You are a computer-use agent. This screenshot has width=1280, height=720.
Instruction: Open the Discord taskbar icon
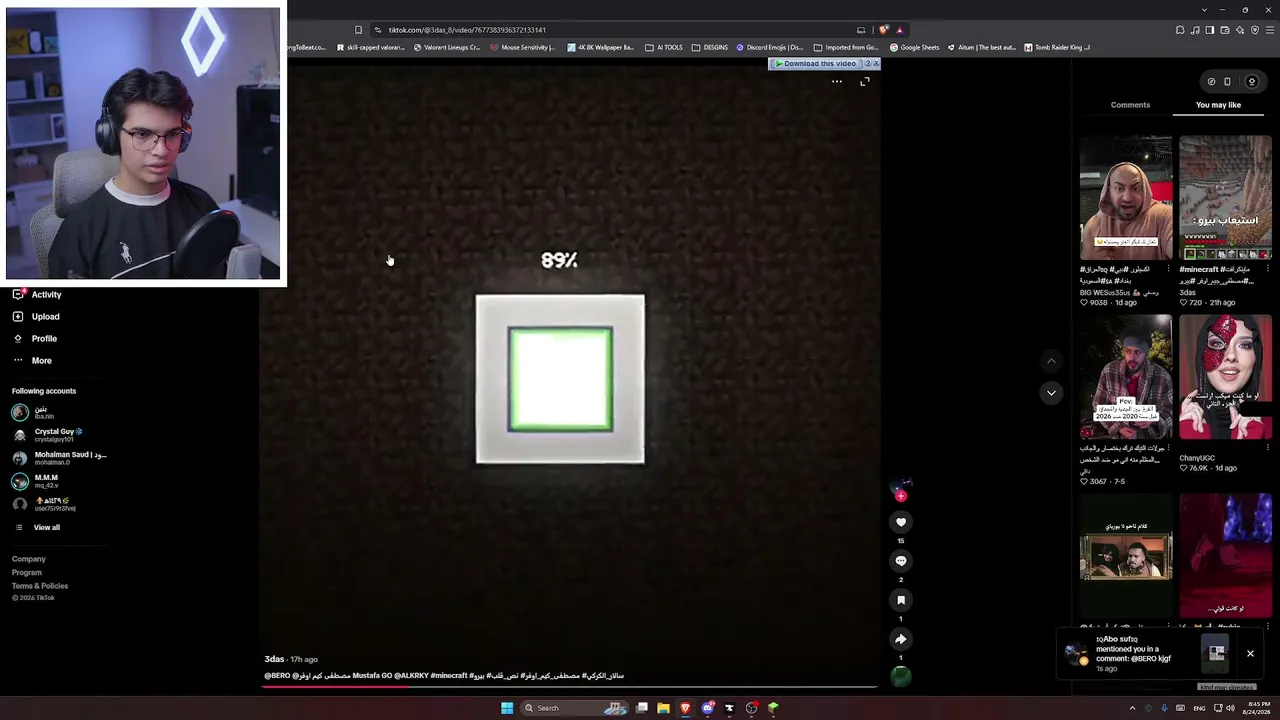(x=707, y=708)
